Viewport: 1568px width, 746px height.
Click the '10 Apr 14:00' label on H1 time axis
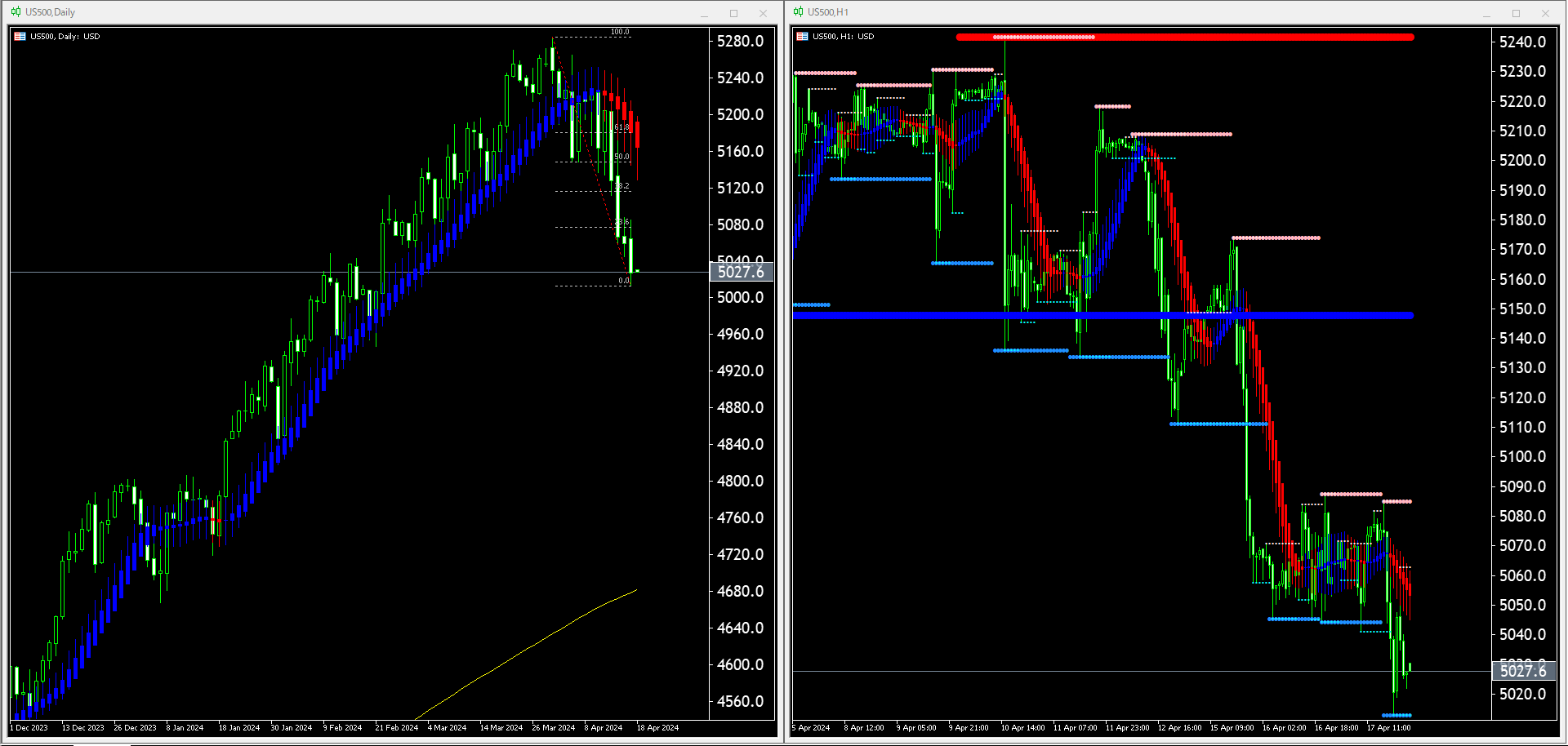click(x=1023, y=728)
